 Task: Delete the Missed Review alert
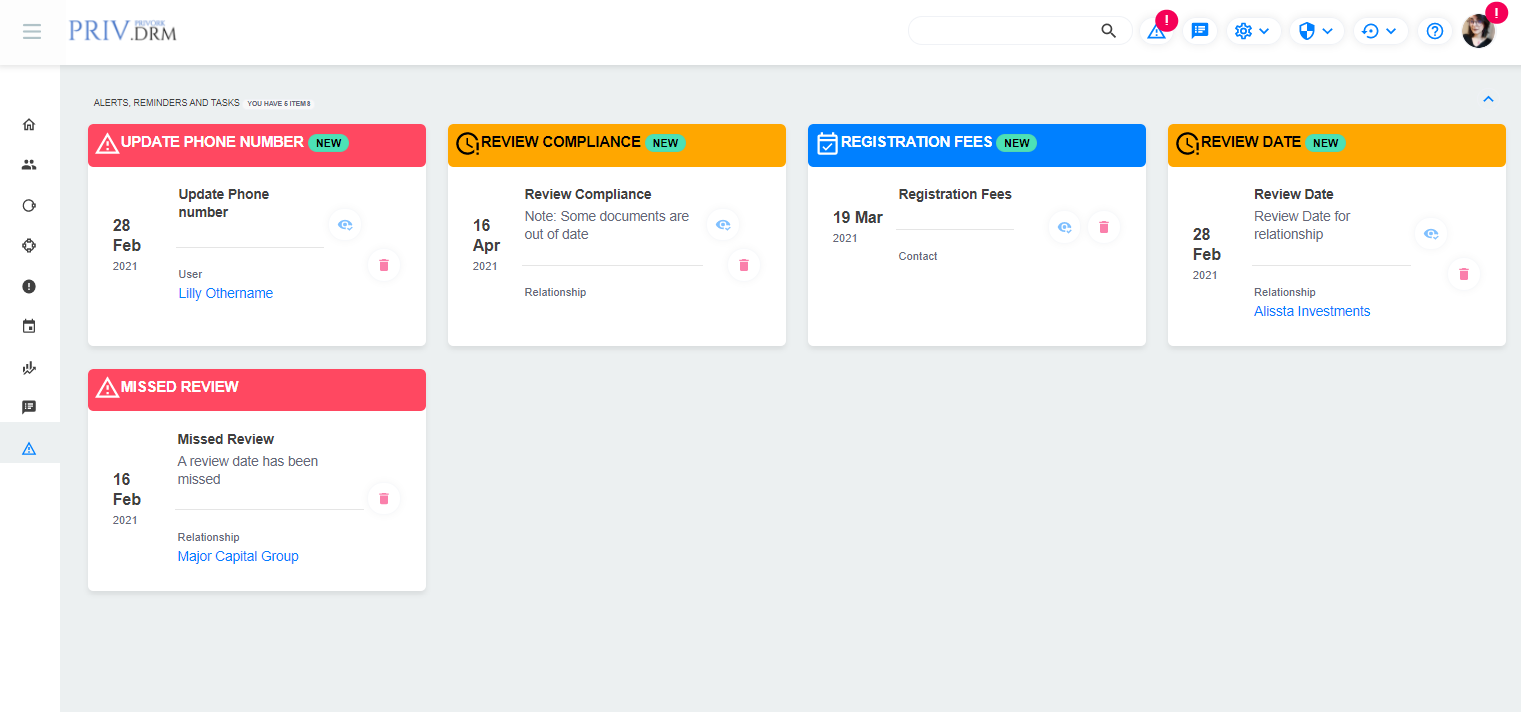(x=384, y=498)
